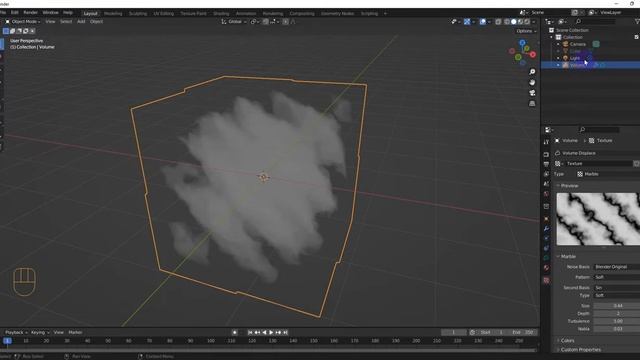Jump to the timeline end frame
640x360 pixels.
(285, 333)
